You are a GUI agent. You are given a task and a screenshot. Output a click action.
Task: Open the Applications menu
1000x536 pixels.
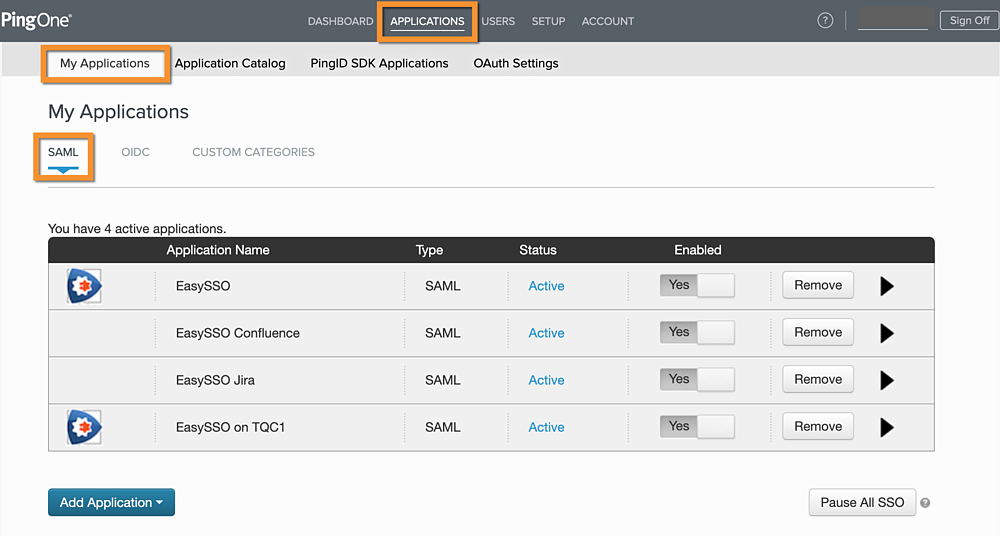(427, 21)
